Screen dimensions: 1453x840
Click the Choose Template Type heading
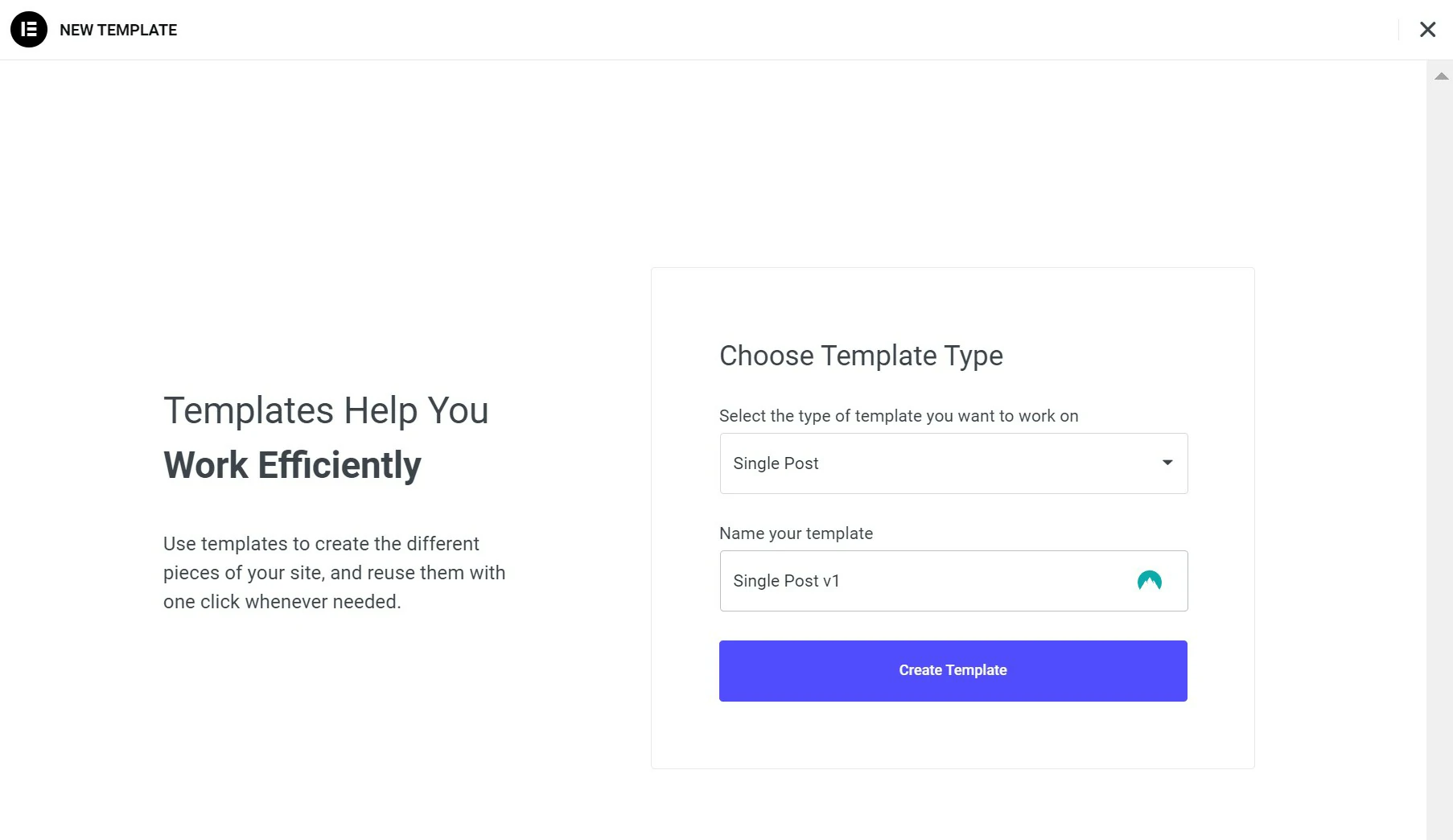click(861, 356)
